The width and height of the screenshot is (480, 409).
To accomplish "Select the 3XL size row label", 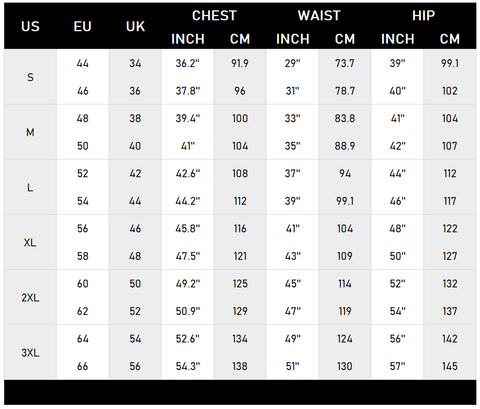I will [x=30, y=353].
